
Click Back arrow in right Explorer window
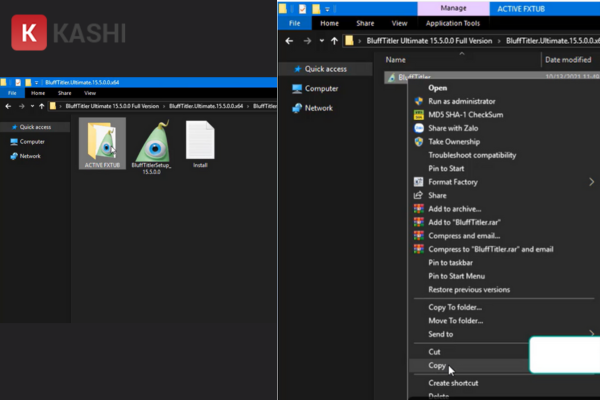[x=289, y=41]
